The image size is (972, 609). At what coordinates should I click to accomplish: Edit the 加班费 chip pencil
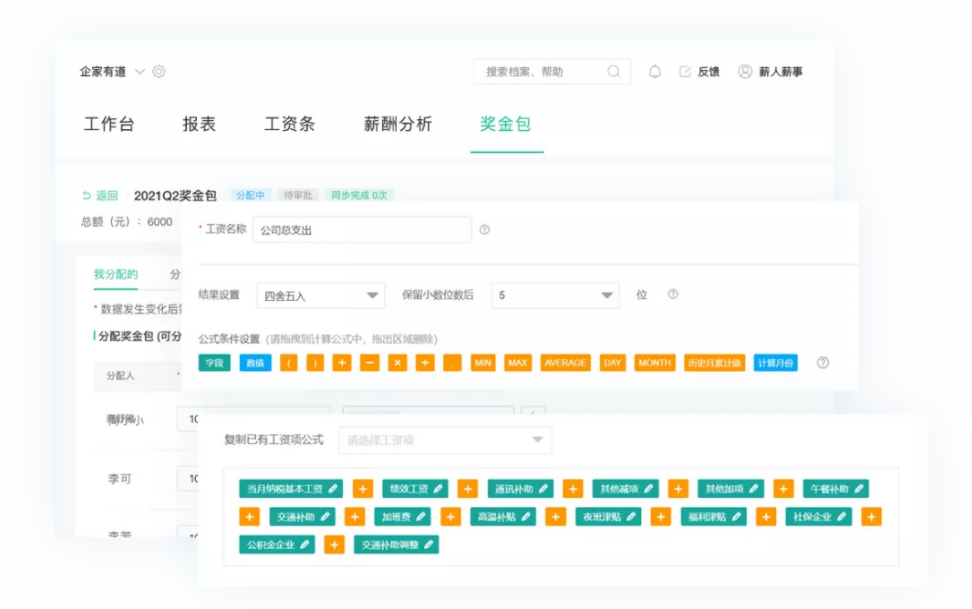tap(421, 517)
